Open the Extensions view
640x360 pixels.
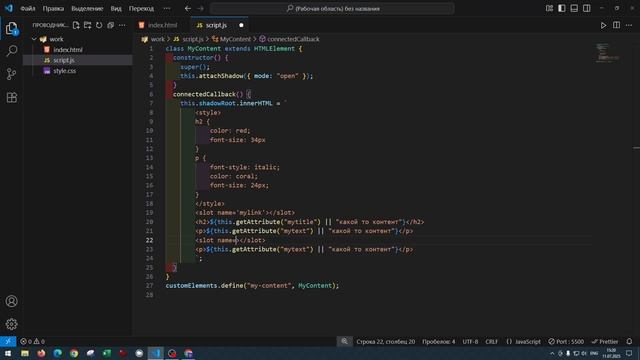point(11,97)
